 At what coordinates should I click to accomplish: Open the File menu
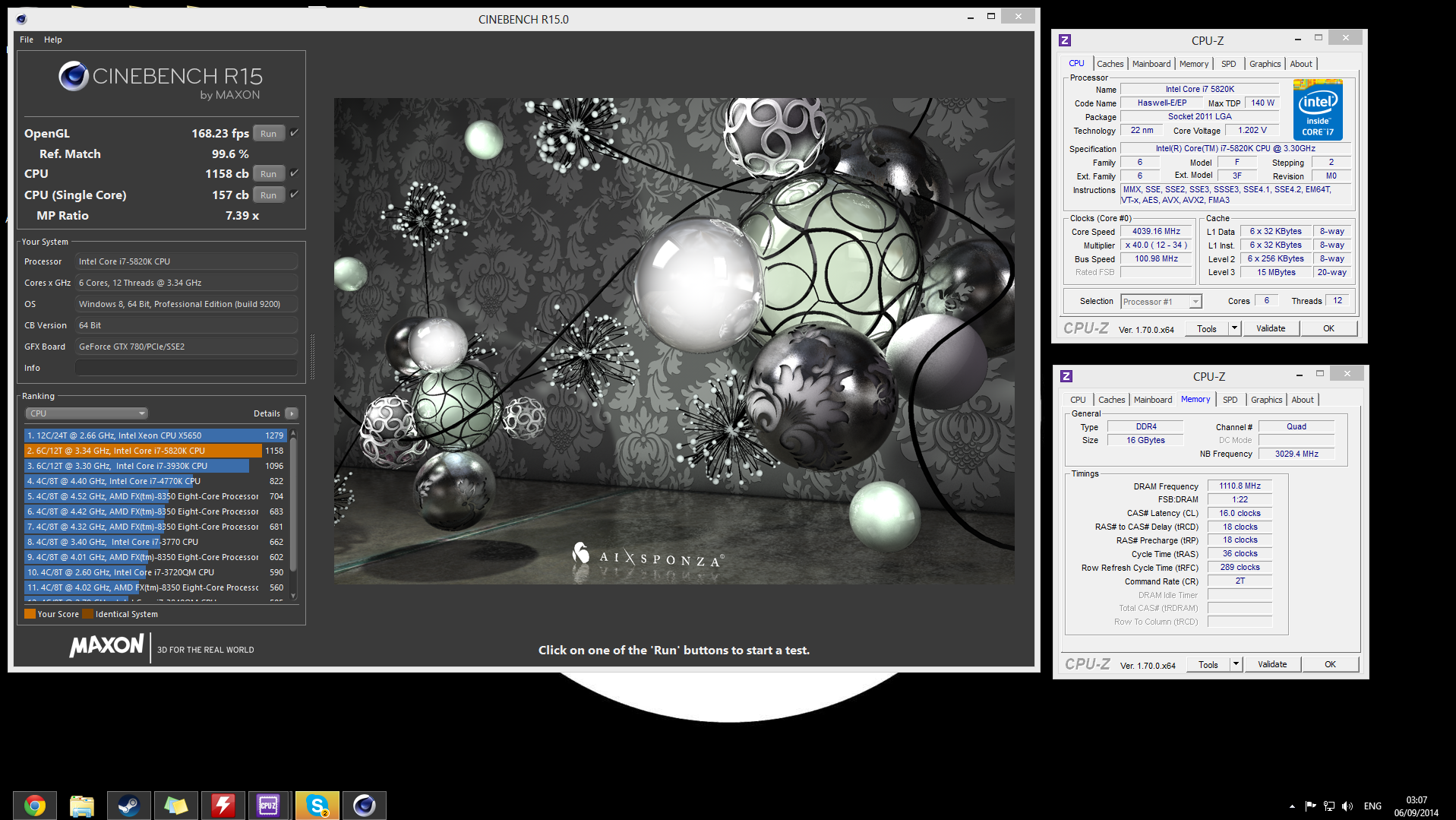click(27, 40)
